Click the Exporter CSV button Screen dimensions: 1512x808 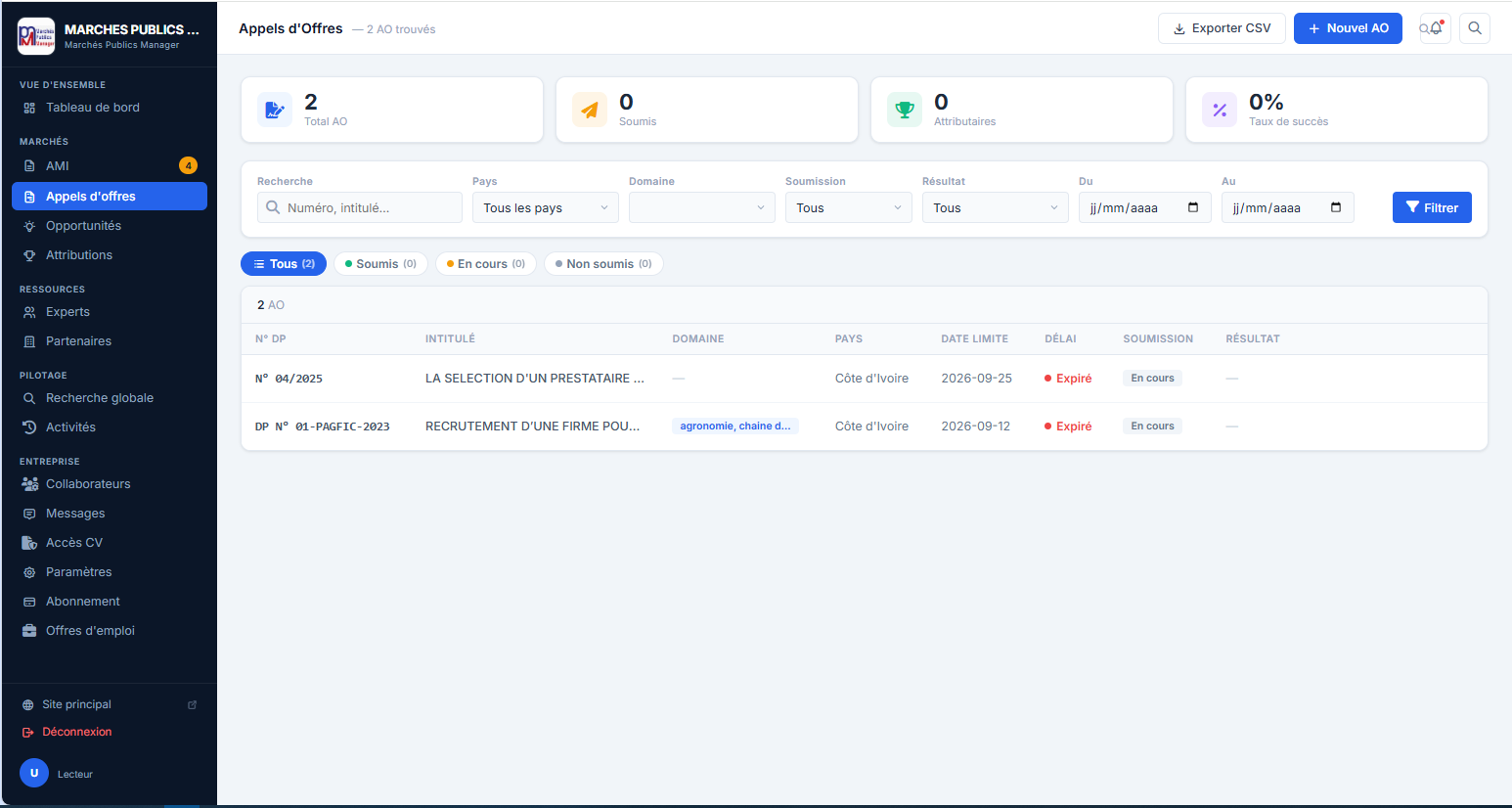pos(1222,28)
